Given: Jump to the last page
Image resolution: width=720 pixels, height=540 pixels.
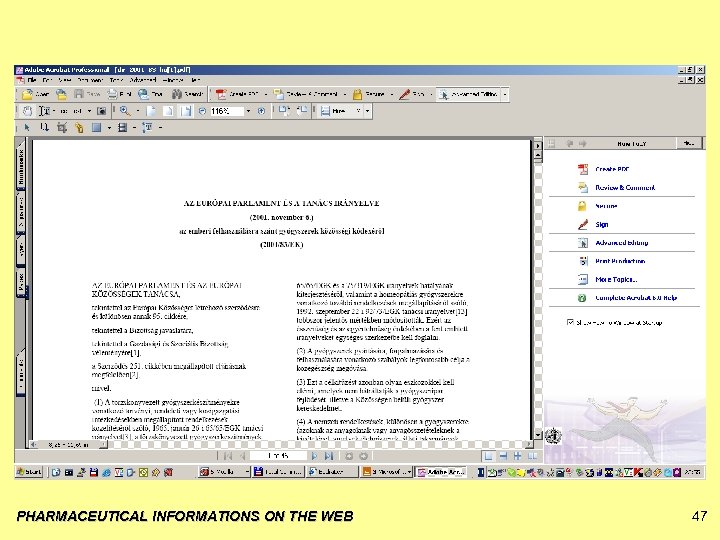Looking at the screenshot, I should (329, 456).
